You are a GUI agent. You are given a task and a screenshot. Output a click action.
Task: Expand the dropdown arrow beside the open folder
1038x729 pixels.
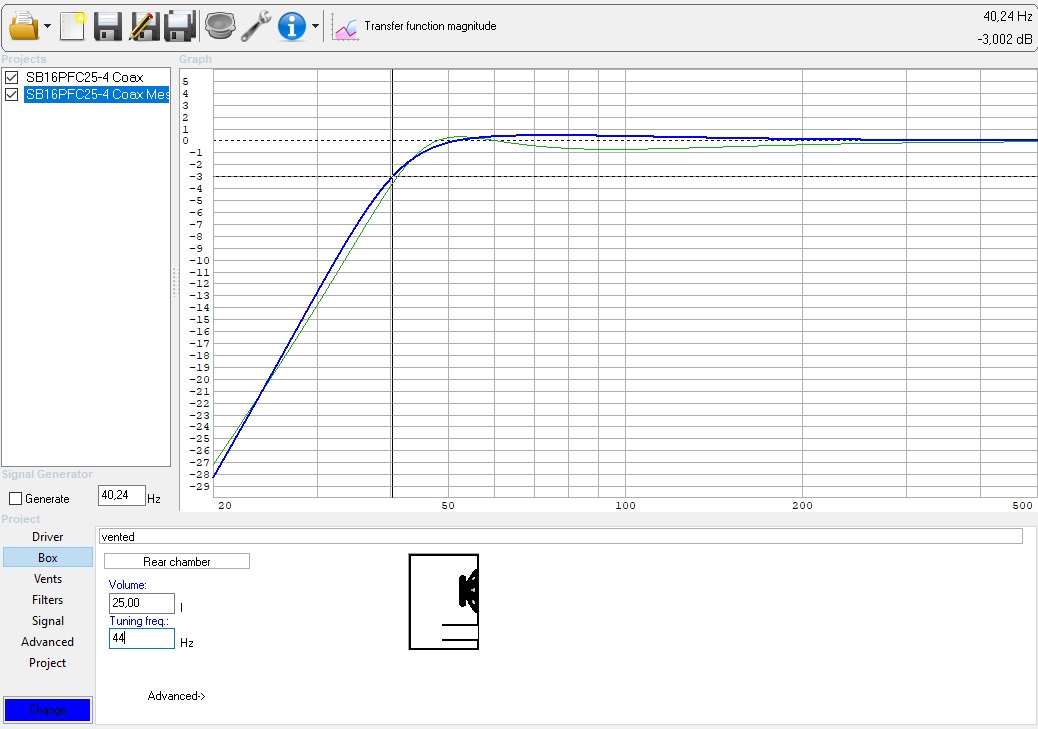click(48, 27)
